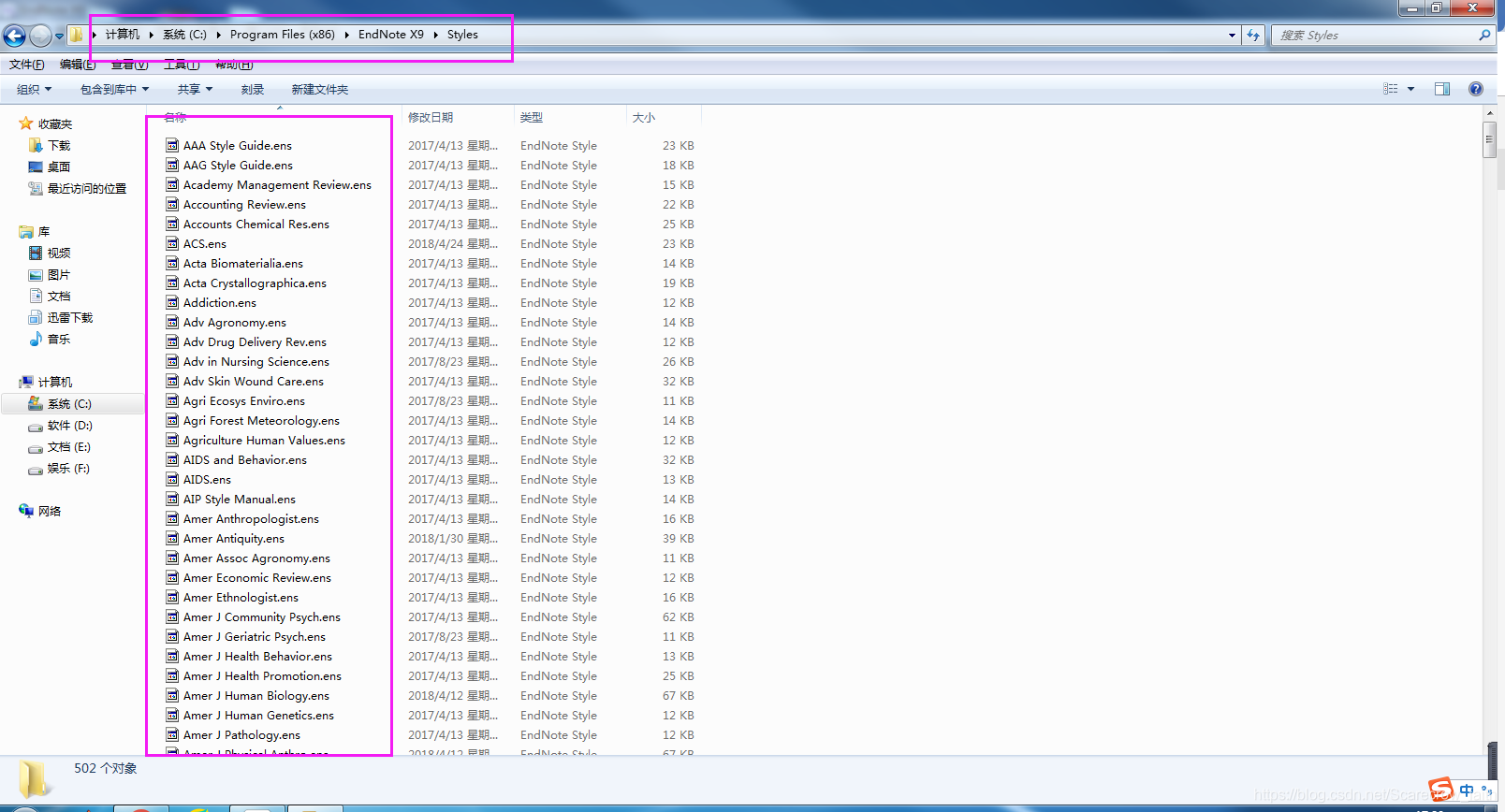Expand the arrow after 系统 (C:) breadcrumb
Screen dimensions: 1505x812
pyautogui.click(x=218, y=35)
